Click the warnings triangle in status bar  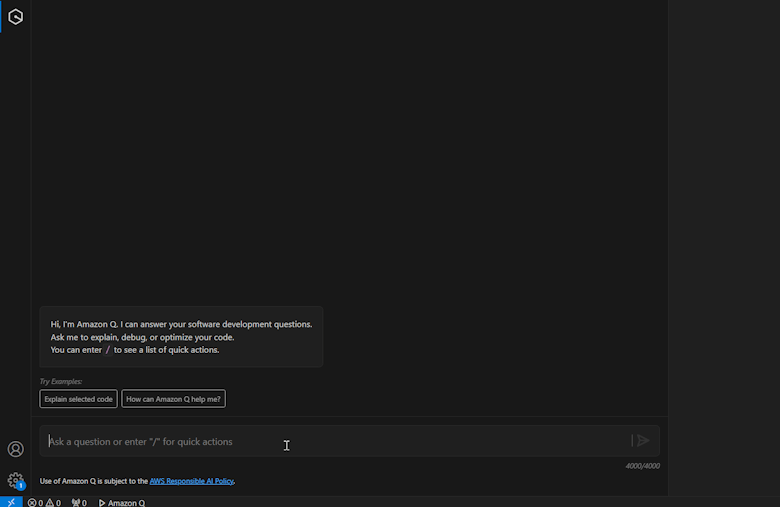coord(52,502)
